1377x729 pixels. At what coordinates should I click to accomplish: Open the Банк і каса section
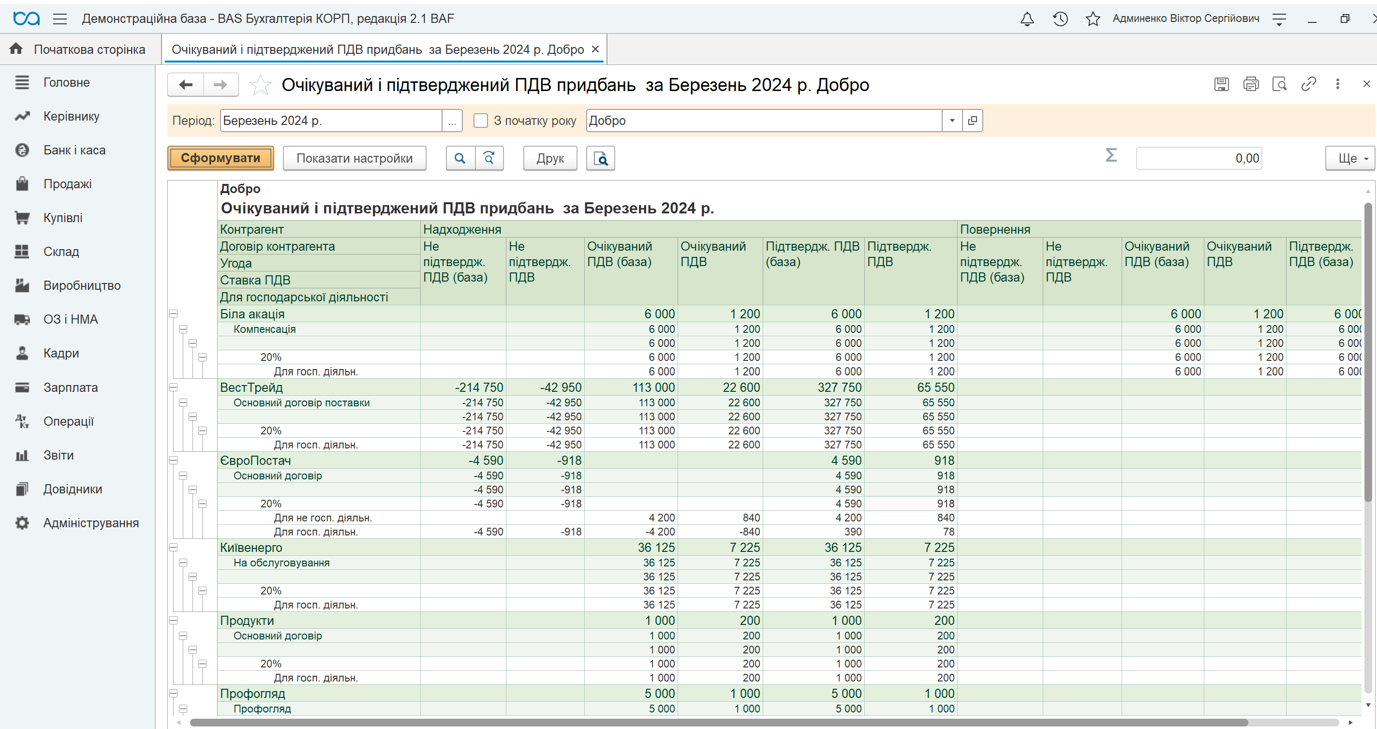click(74, 150)
